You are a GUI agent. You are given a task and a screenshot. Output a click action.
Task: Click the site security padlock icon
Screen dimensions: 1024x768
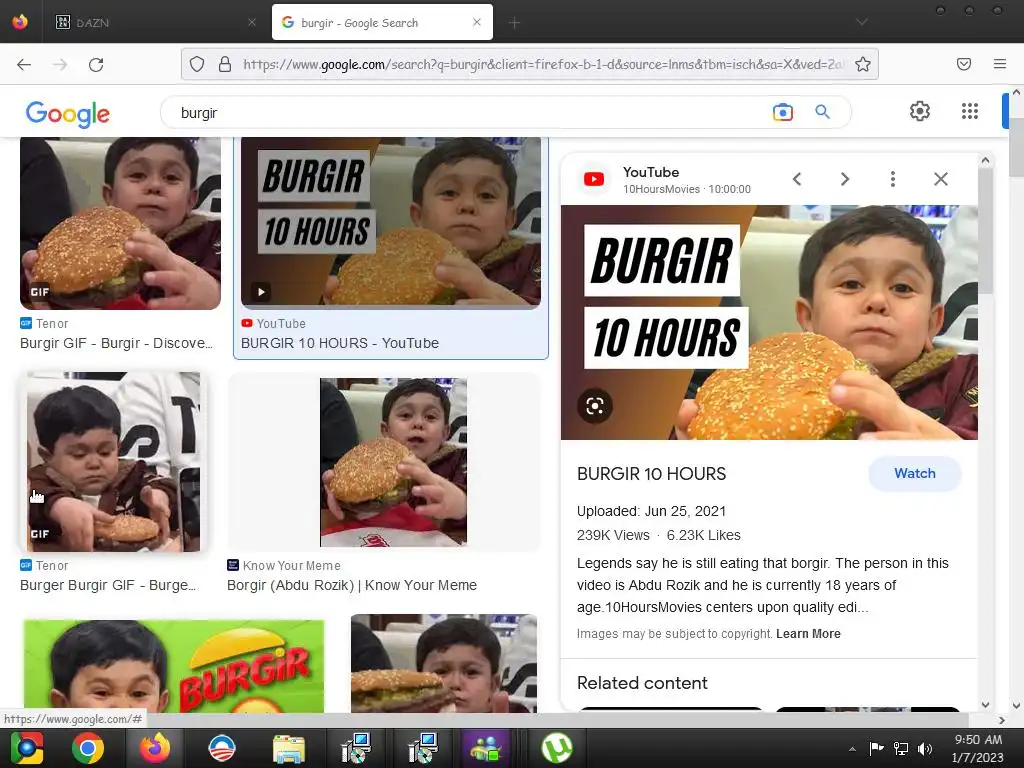225,64
